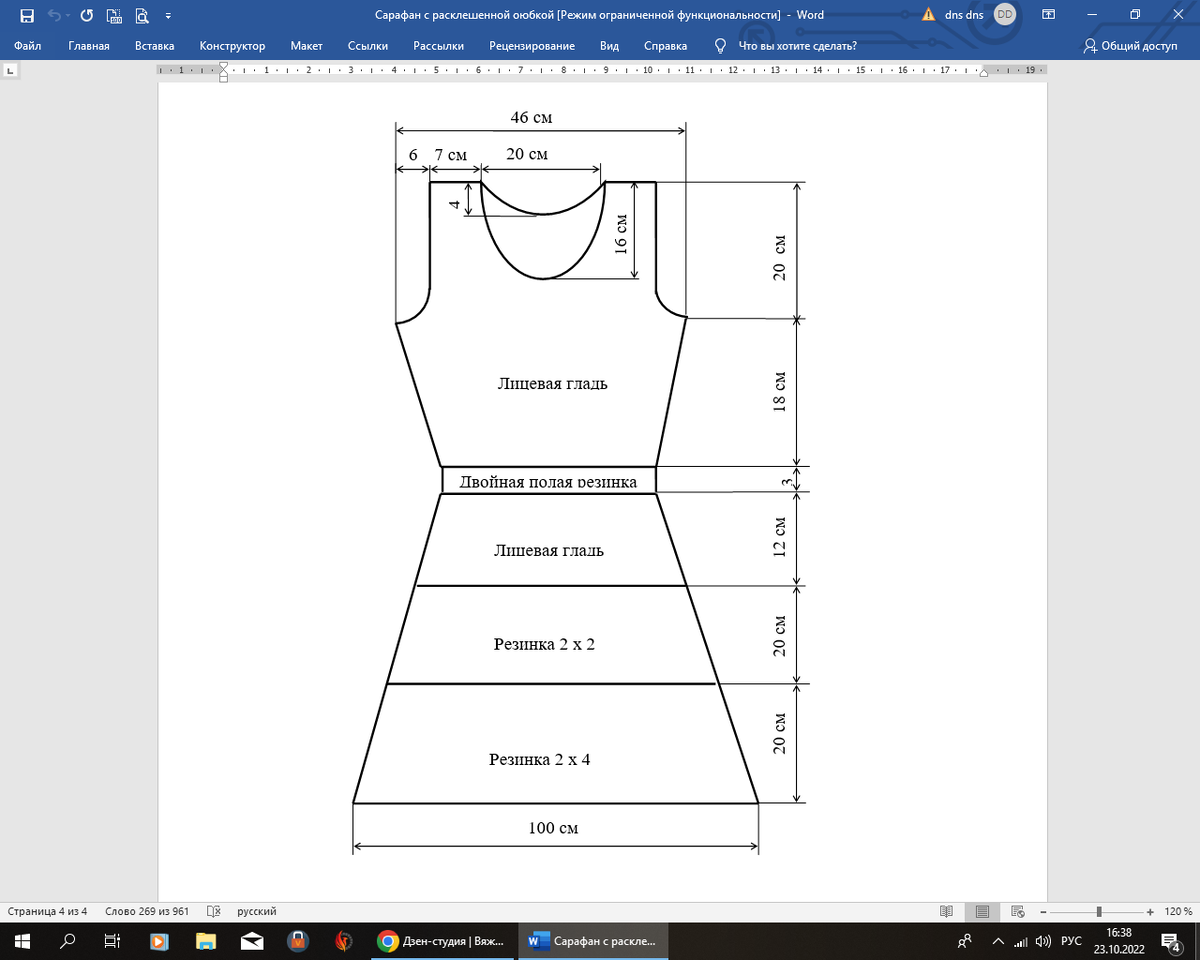Image resolution: width=1200 pixels, height=960 pixels.
Task: Open the padlock VPN app in taskbar
Action: pos(297,941)
